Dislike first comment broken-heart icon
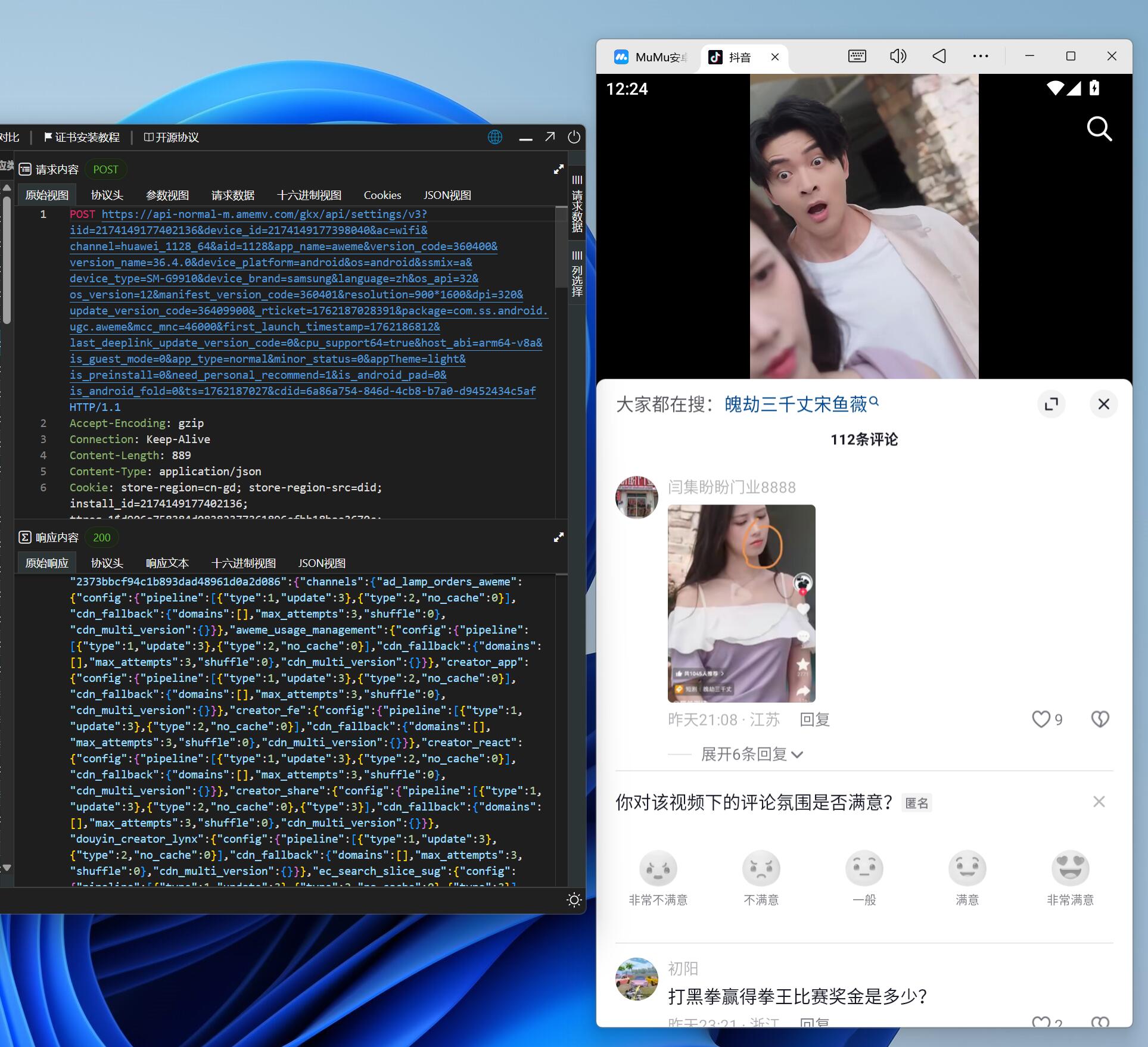The width and height of the screenshot is (1148, 1047). (1100, 719)
